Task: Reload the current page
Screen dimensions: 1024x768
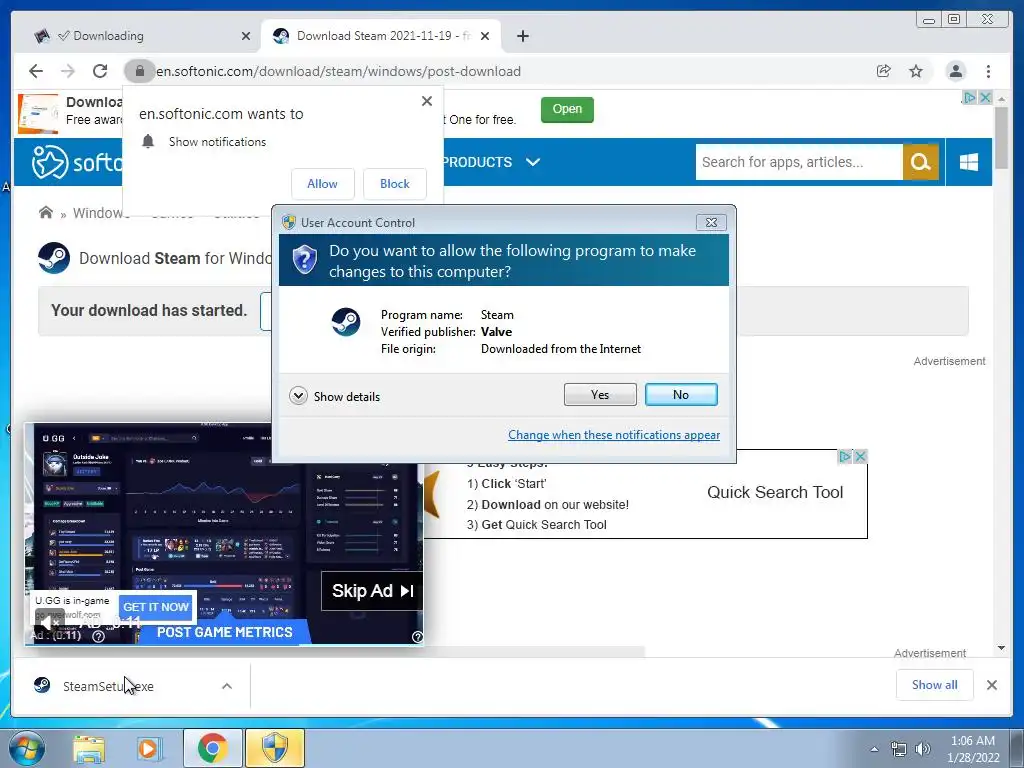Action: pyautogui.click(x=100, y=71)
